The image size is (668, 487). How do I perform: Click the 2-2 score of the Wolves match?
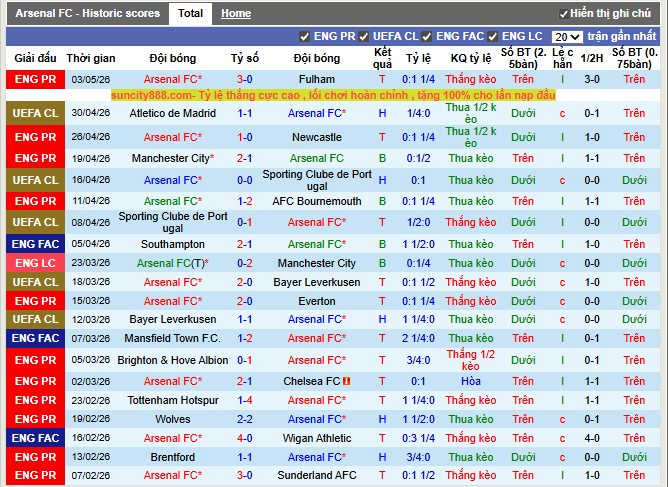pyautogui.click(x=245, y=419)
